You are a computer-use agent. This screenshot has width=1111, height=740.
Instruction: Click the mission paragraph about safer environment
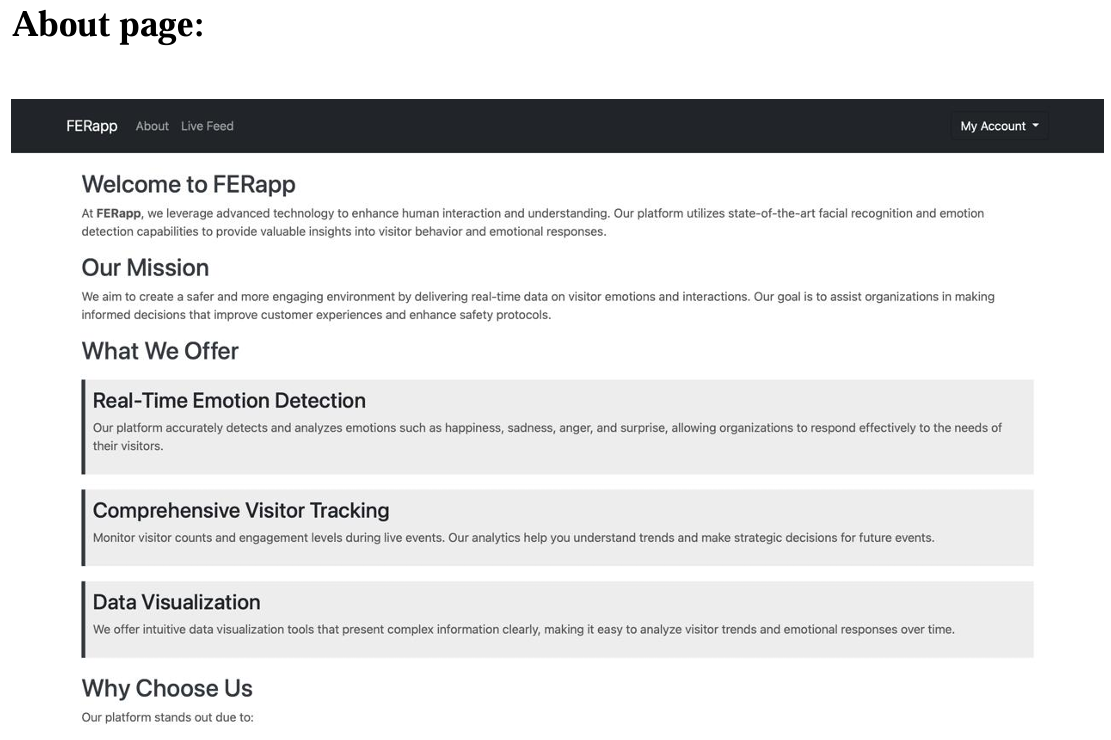(x=538, y=305)
